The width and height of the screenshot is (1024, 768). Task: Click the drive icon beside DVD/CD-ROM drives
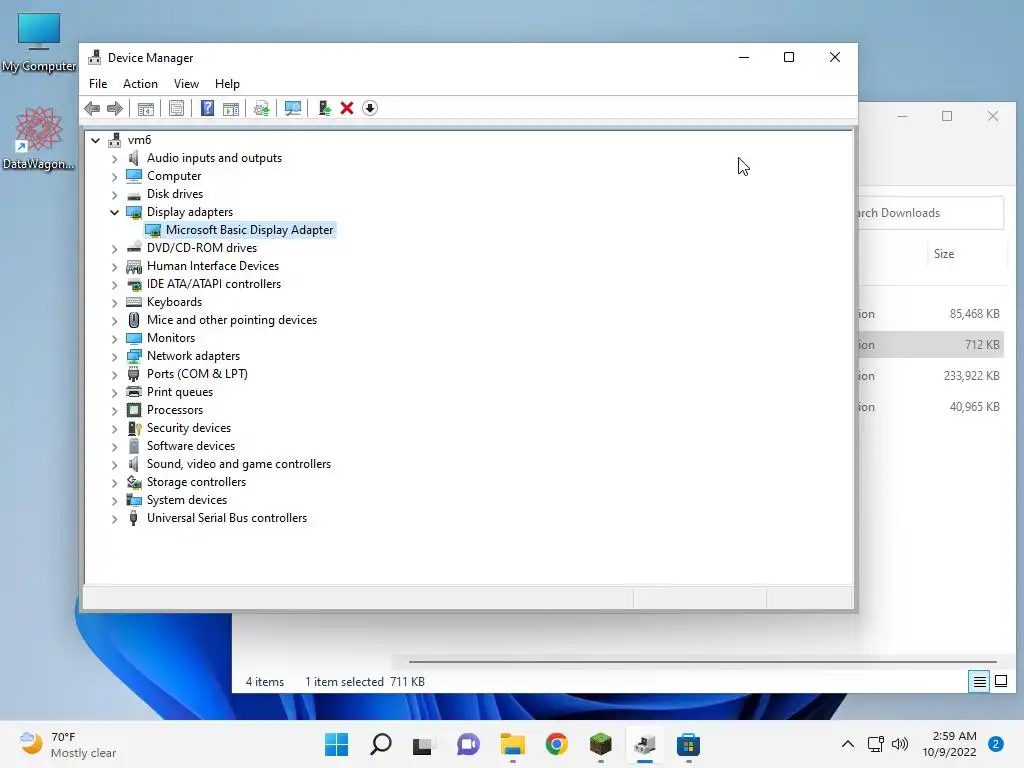(x=134, y=248)
